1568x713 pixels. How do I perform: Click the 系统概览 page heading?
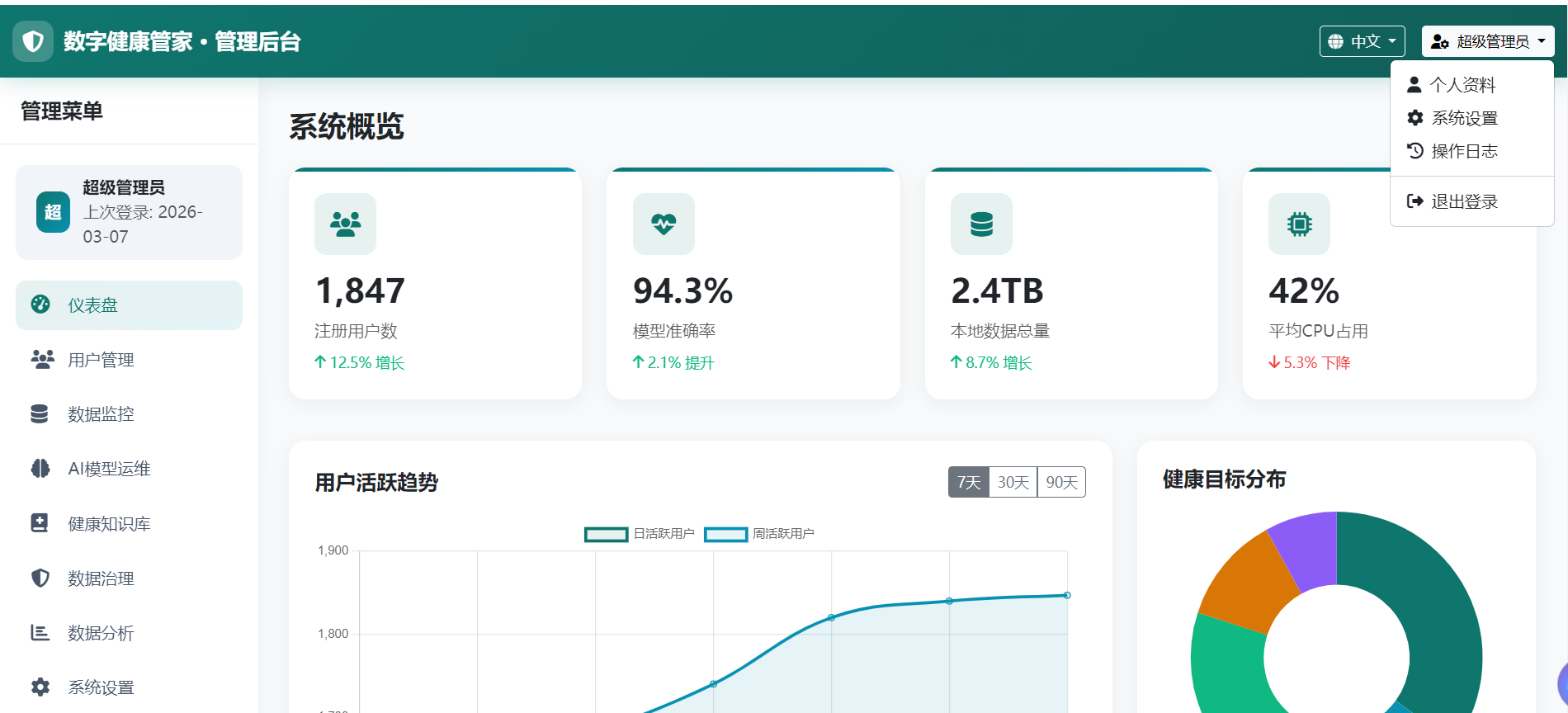[347, 126]
